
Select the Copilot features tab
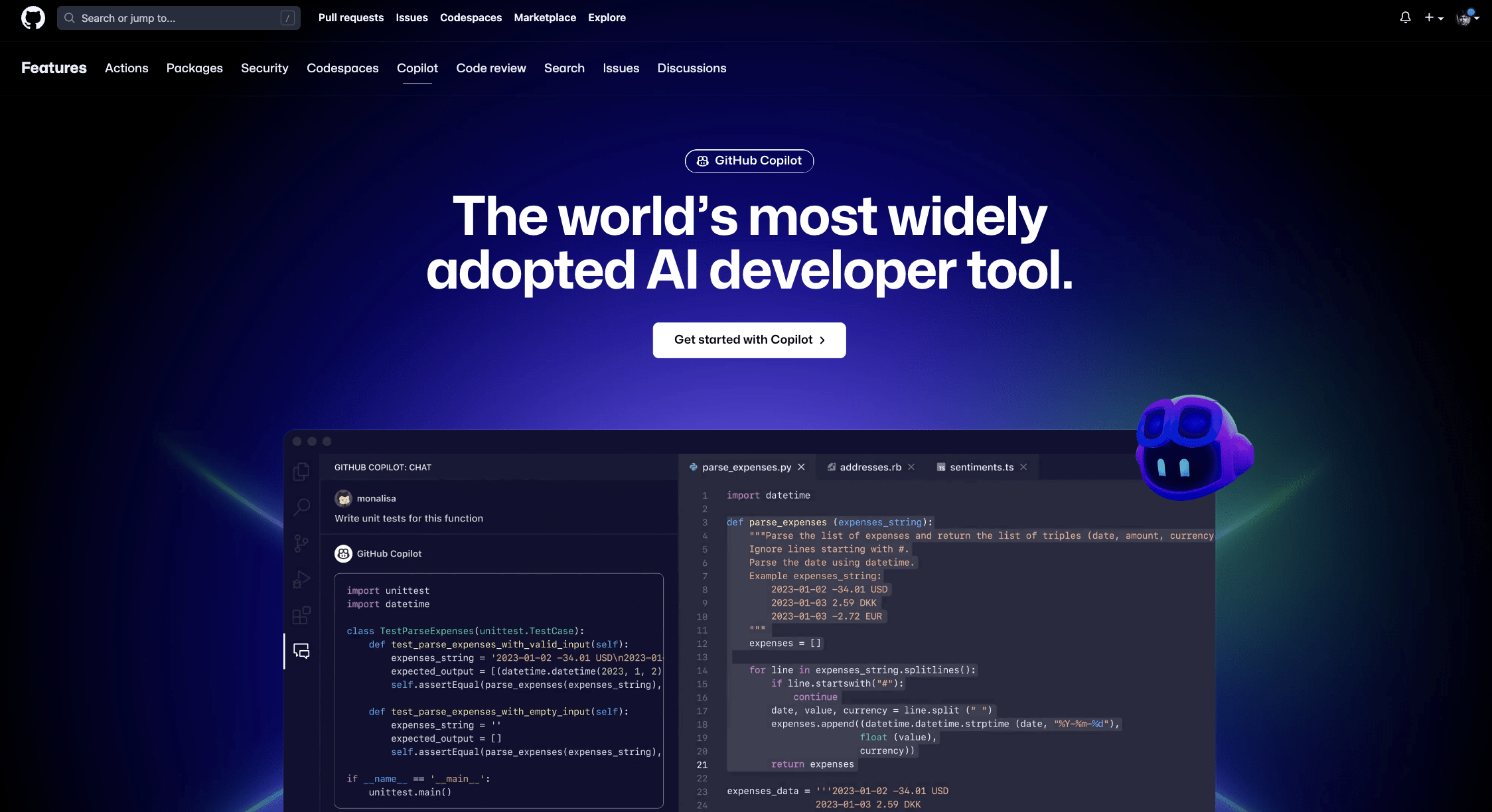tap(417, 68)
